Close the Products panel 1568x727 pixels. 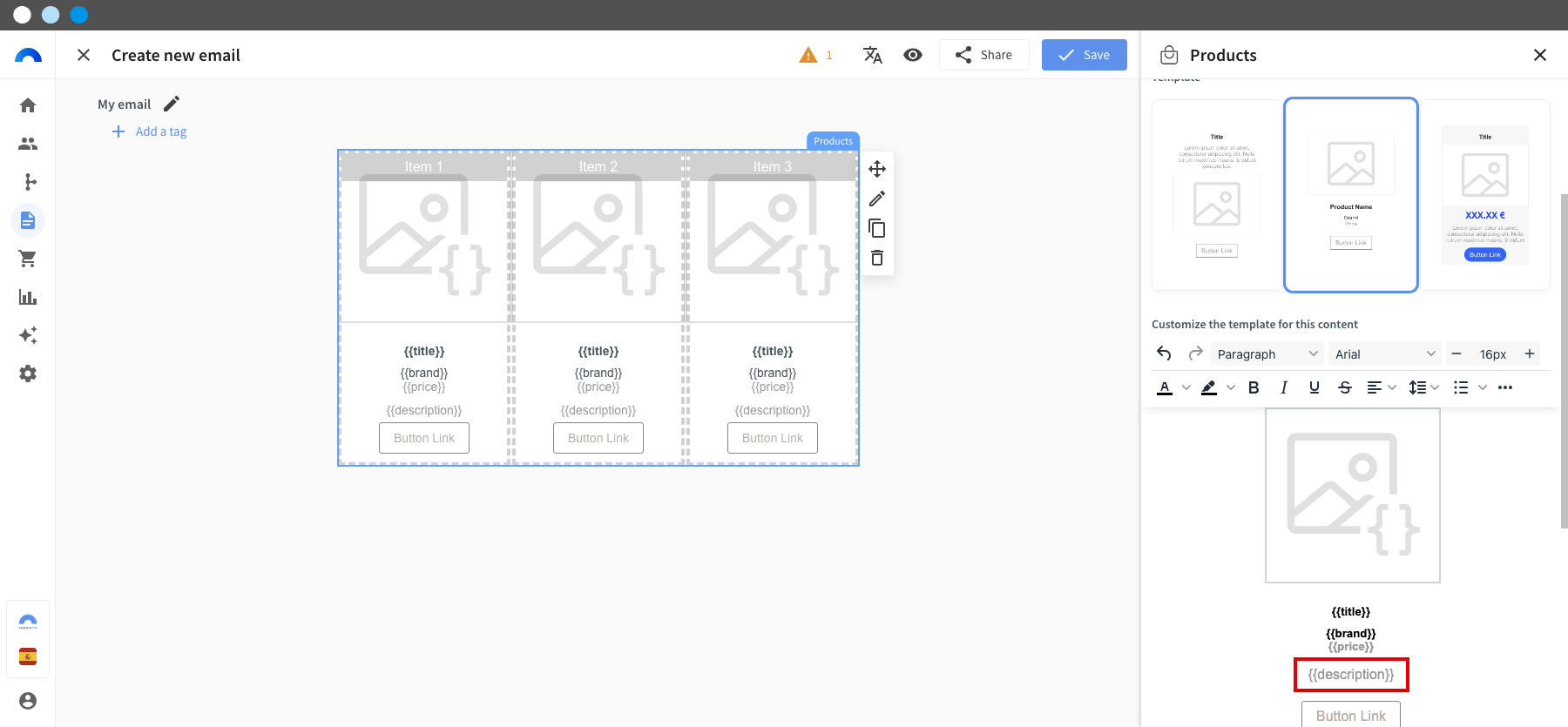pos(1540,55)
